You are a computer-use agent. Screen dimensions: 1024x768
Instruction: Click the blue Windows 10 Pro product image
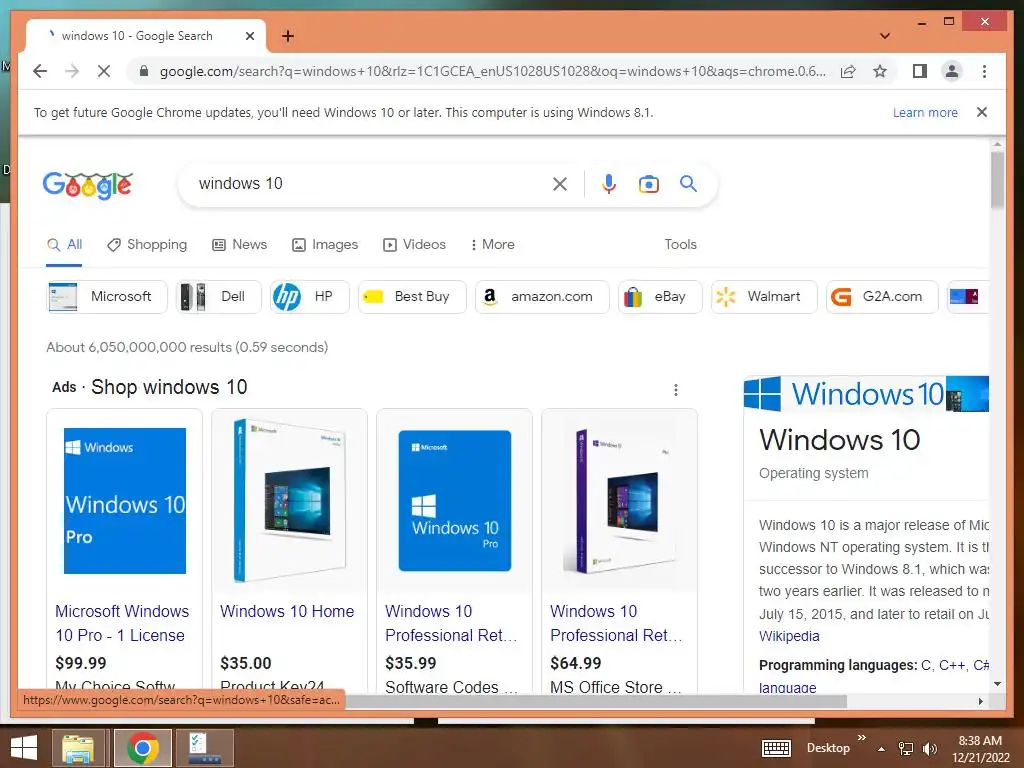point(125,501)
